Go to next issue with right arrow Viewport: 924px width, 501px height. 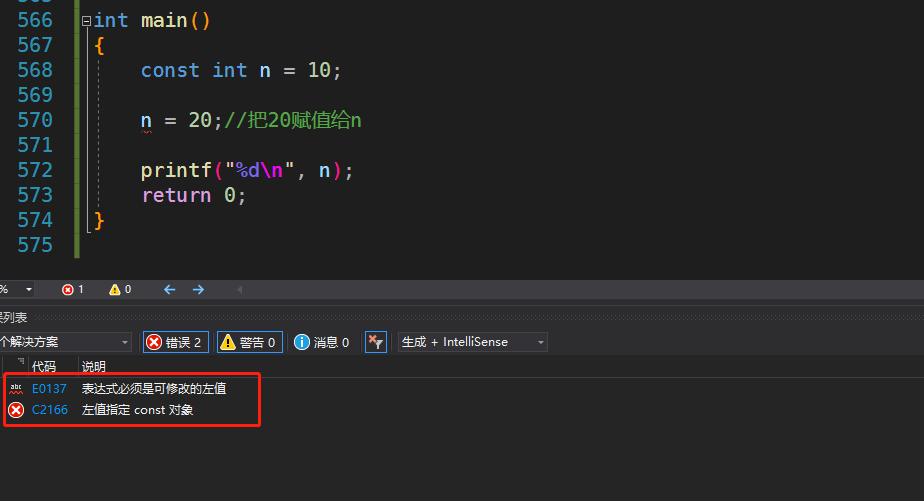(199, 289)
